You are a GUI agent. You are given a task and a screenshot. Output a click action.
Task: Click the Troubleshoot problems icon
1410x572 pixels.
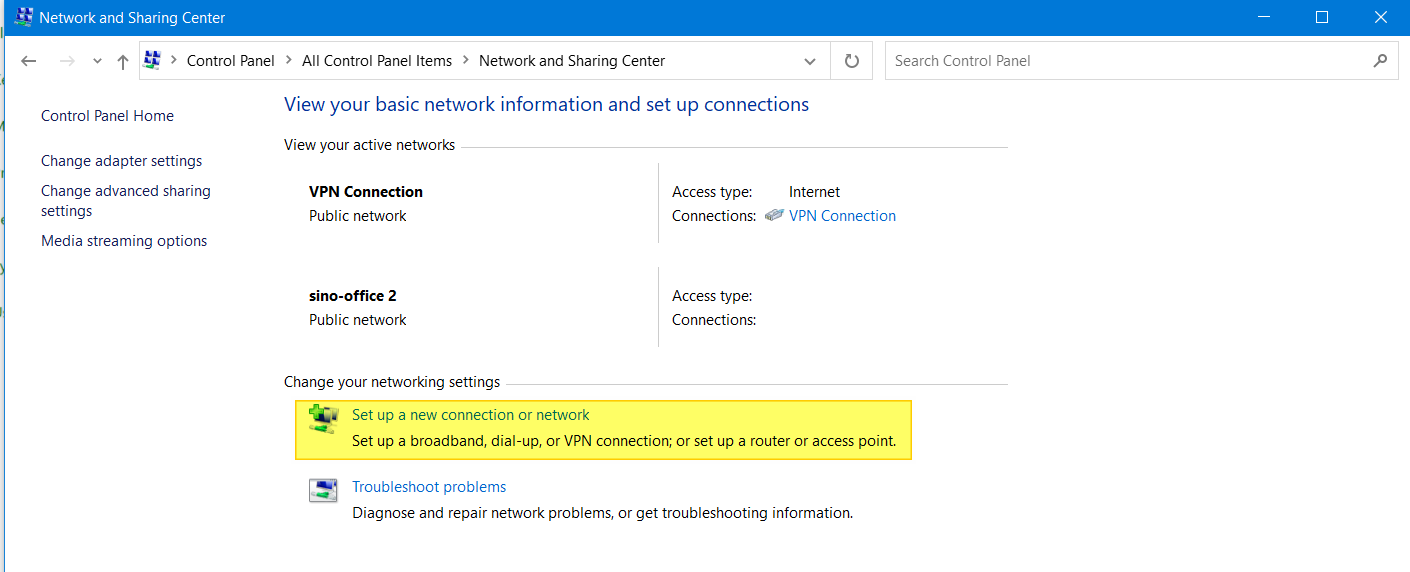[322, 490]
